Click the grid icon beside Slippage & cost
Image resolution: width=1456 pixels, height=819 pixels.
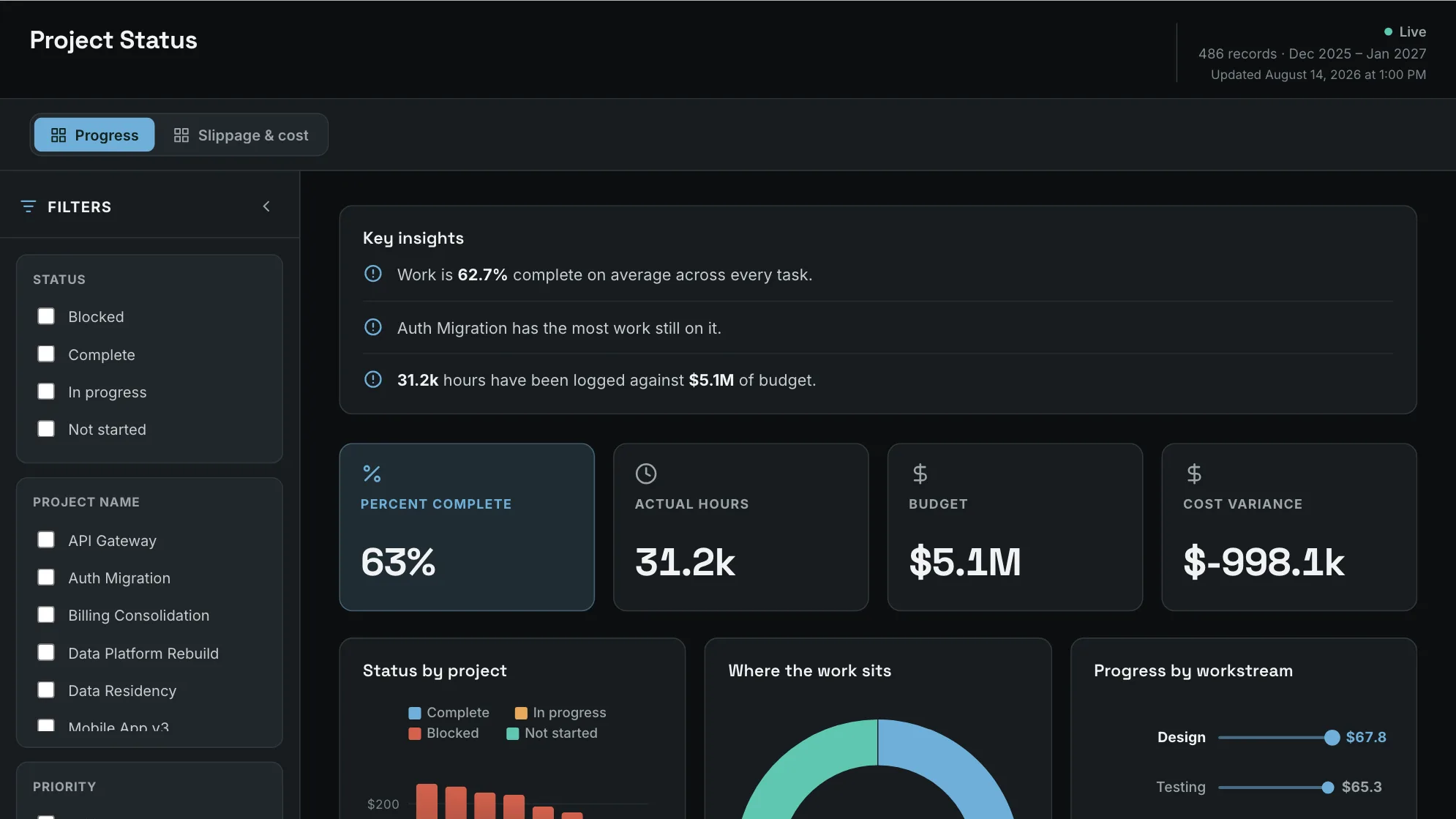(181, 135)
